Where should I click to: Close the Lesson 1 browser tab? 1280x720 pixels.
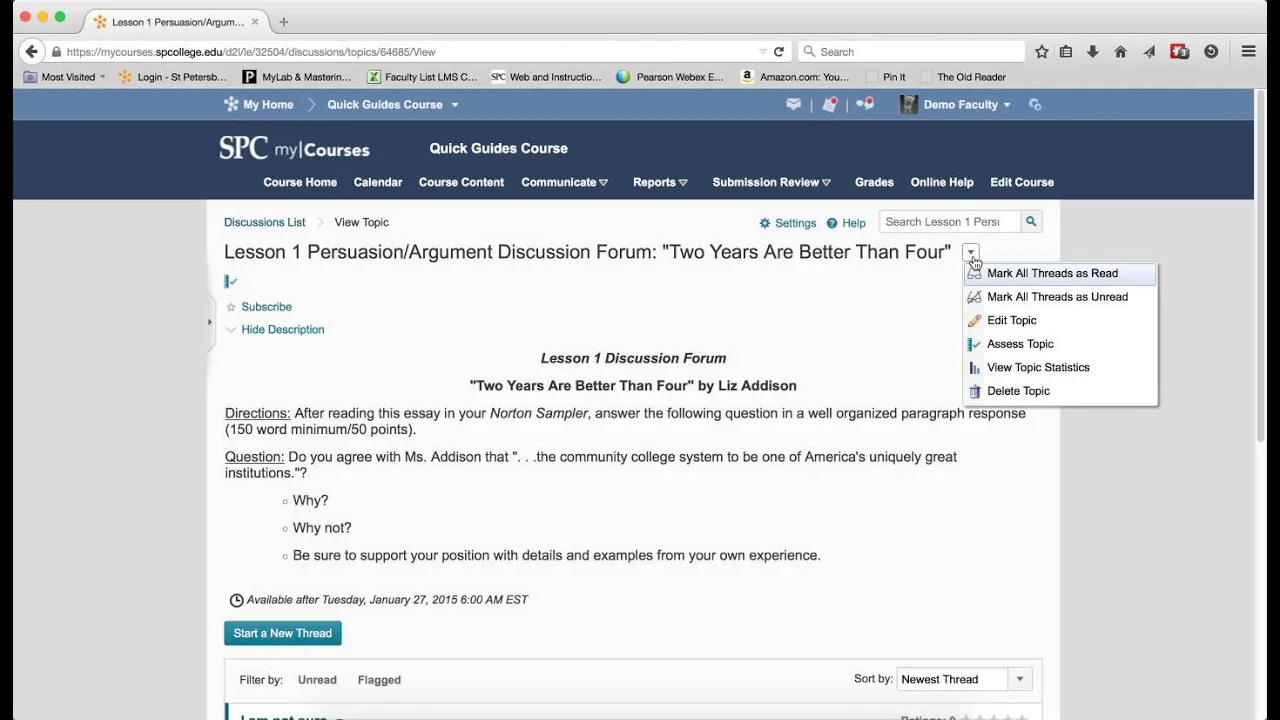pyautogui.click(x=255, y=22)
